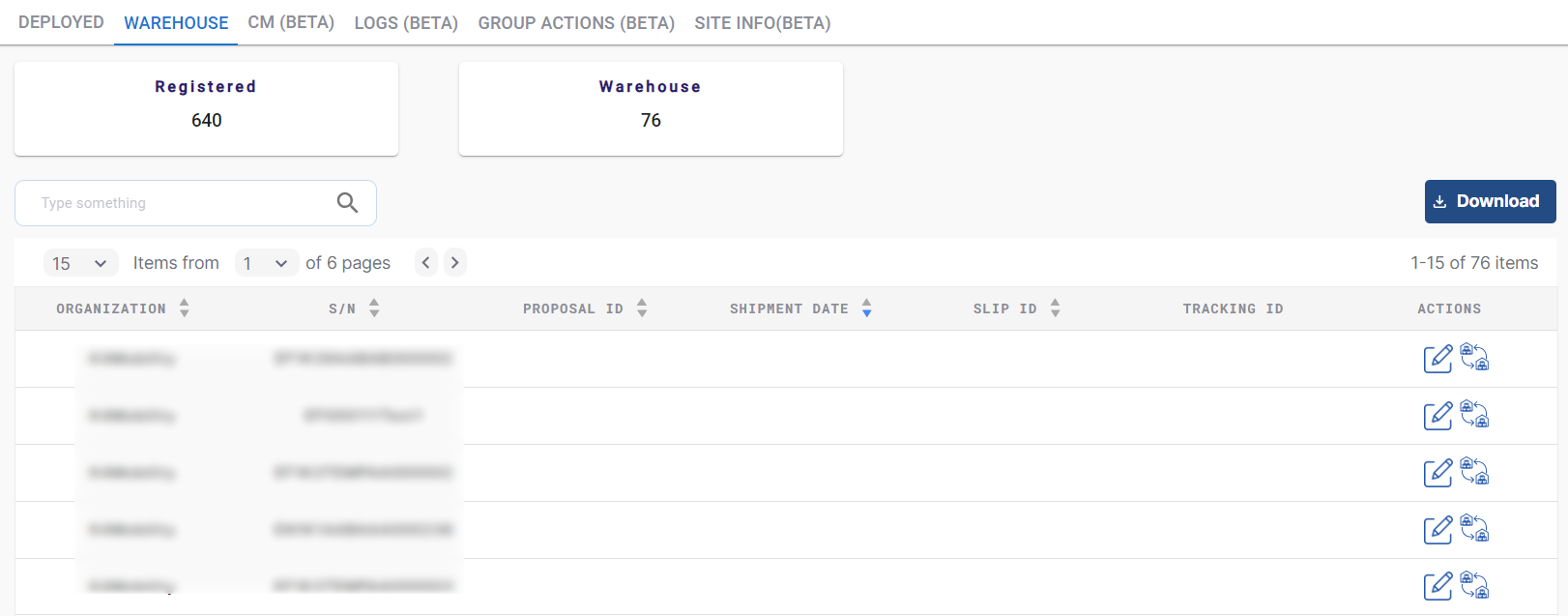
Task: Click the 'of 6 pages' label
Action: click(x=348, y=263)
